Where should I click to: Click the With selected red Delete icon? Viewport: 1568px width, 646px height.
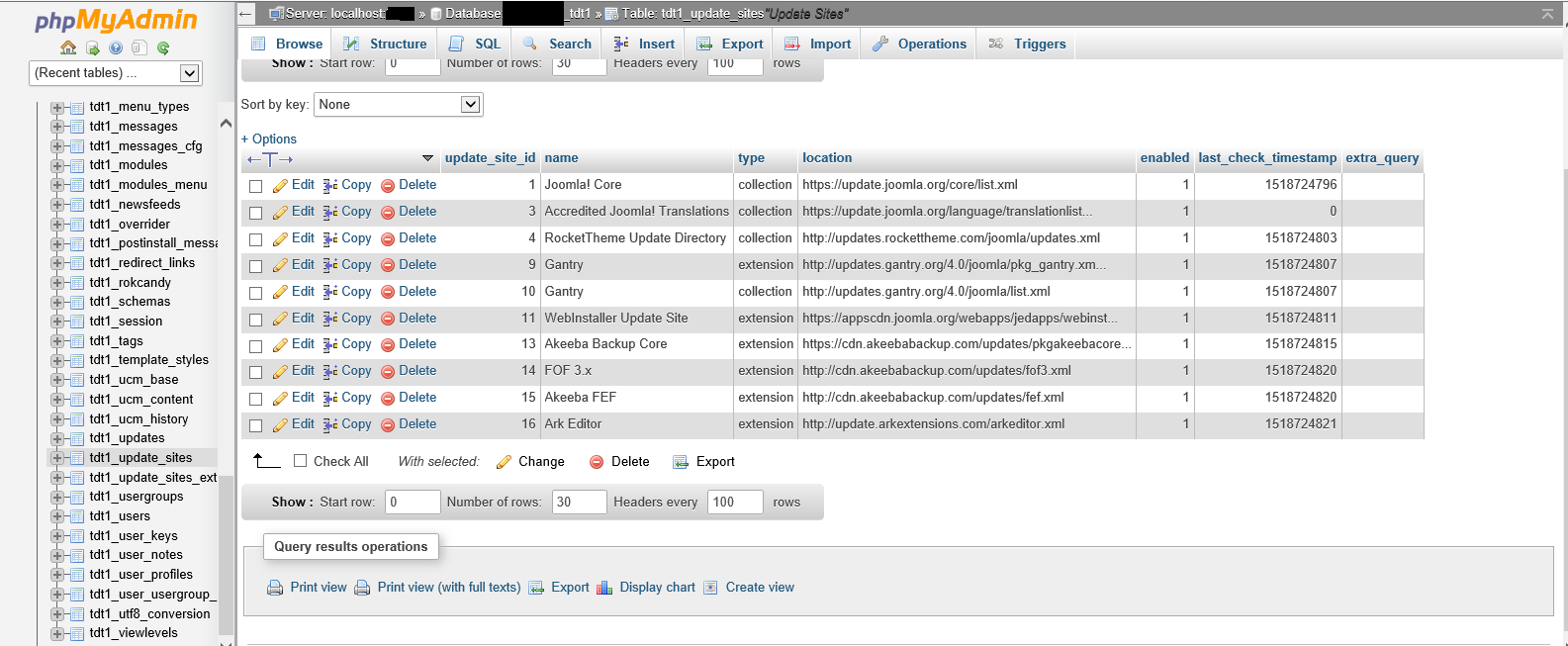(597, 462)
